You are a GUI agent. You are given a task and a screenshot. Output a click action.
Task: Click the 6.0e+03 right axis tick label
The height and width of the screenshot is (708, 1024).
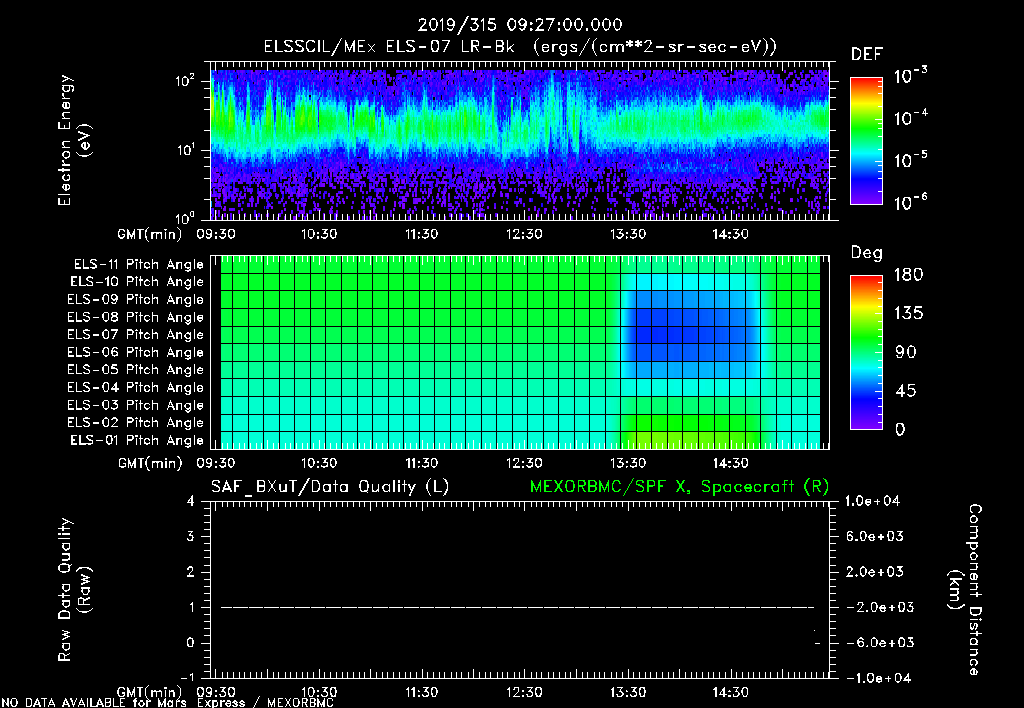click(875, 537)
